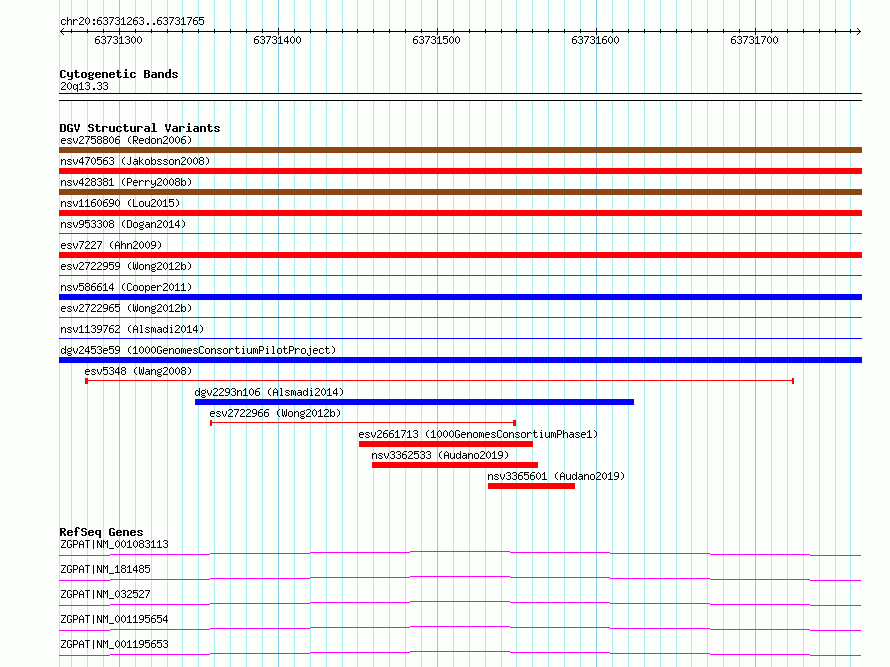Click the 63731300 ruler position
The height and width of the screenshot is (667, 890).
(x=118, y=40)
